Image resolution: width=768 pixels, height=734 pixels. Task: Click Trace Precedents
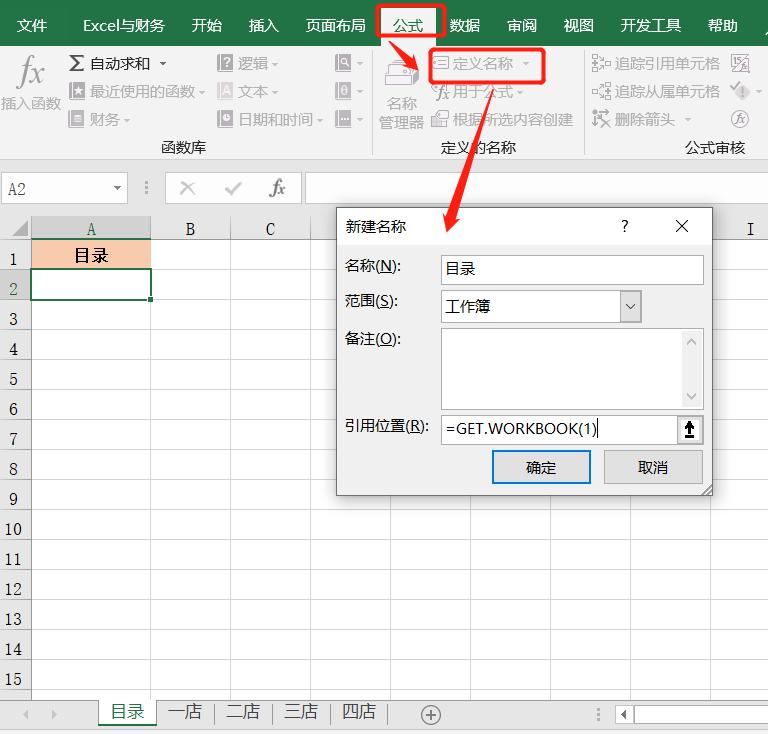[655, 63]
